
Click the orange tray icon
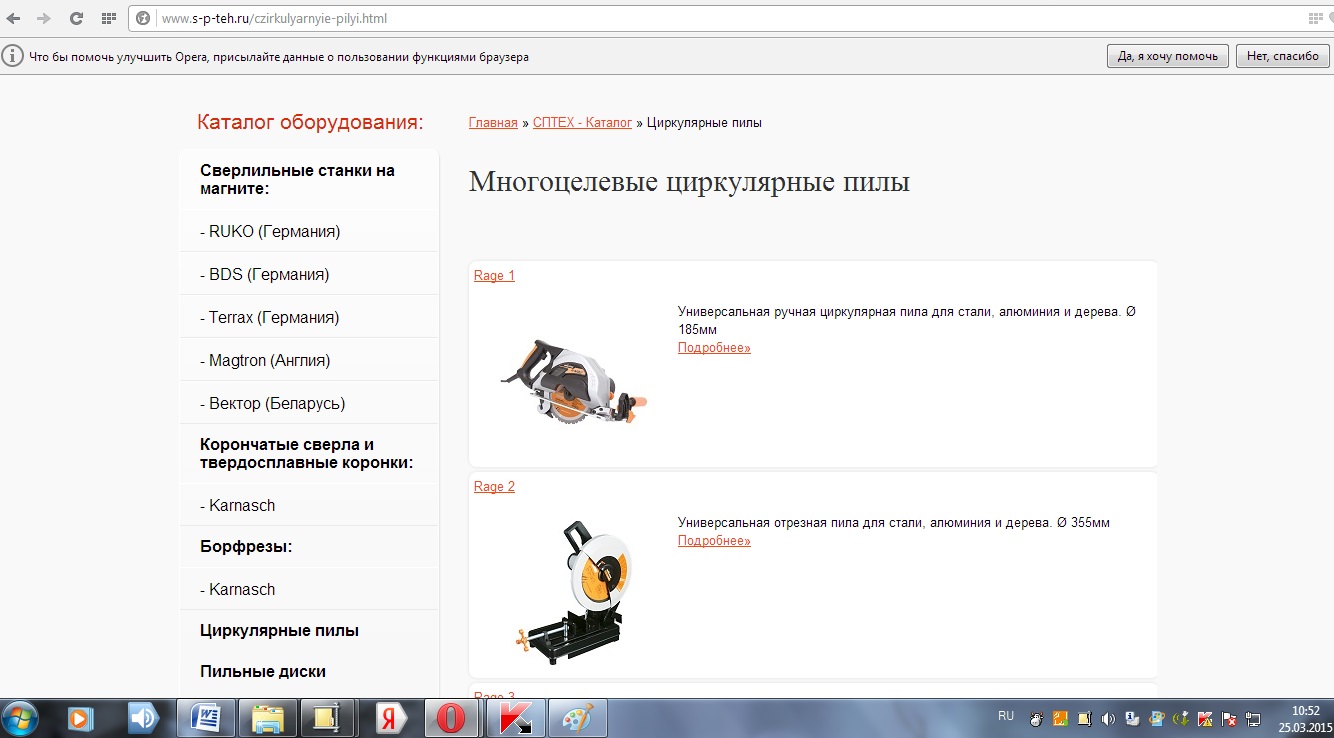[x=1060, y=718]
